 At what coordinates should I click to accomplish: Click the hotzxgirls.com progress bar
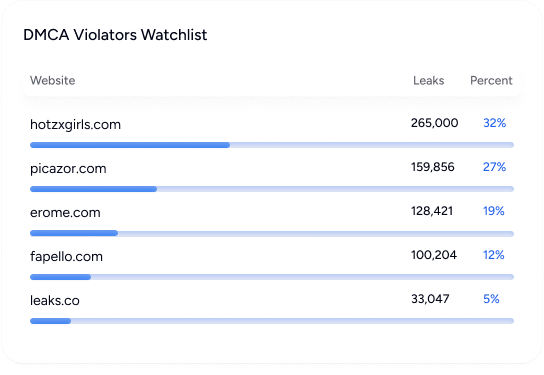(x=272, y=145)
